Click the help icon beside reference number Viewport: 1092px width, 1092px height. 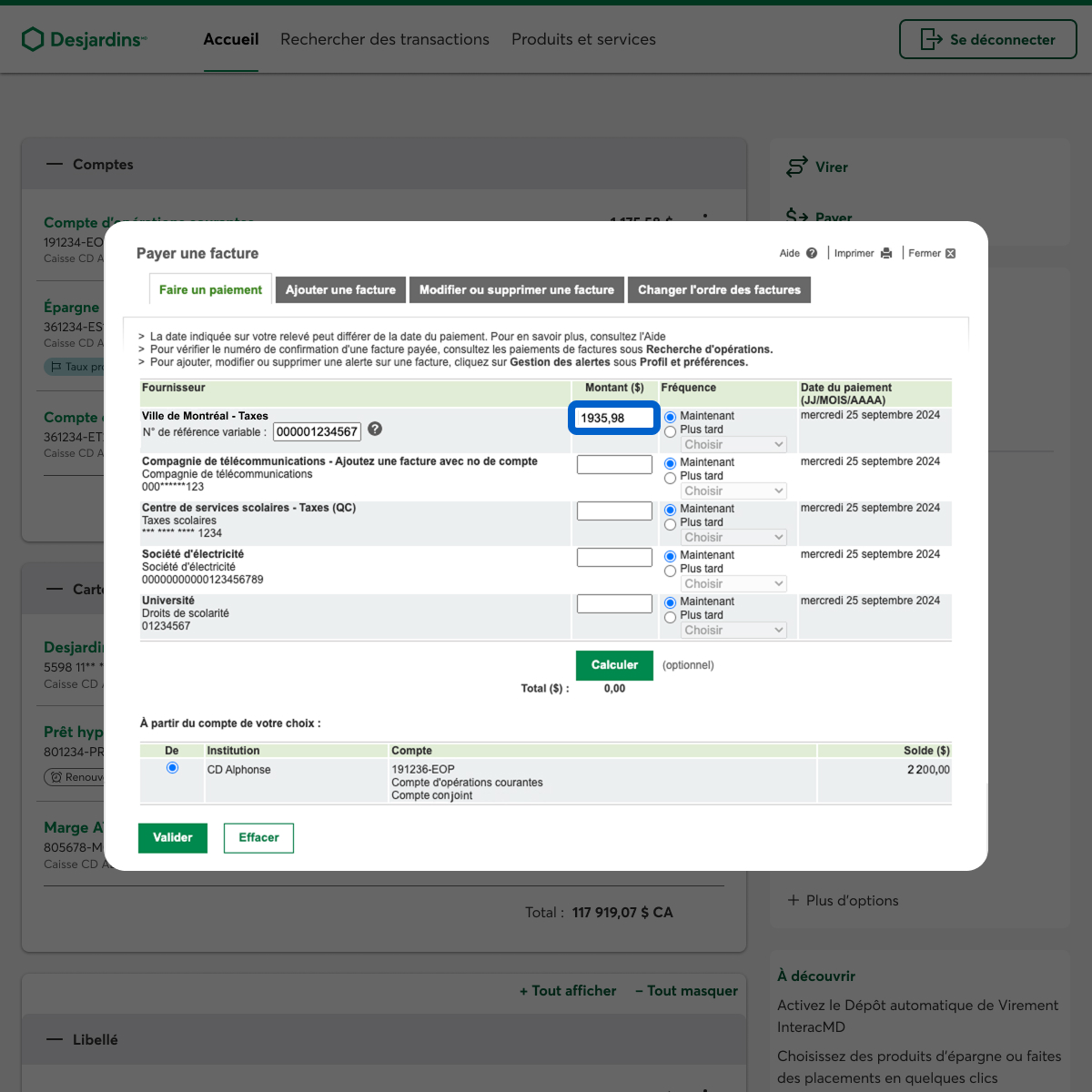click(375, 430)
